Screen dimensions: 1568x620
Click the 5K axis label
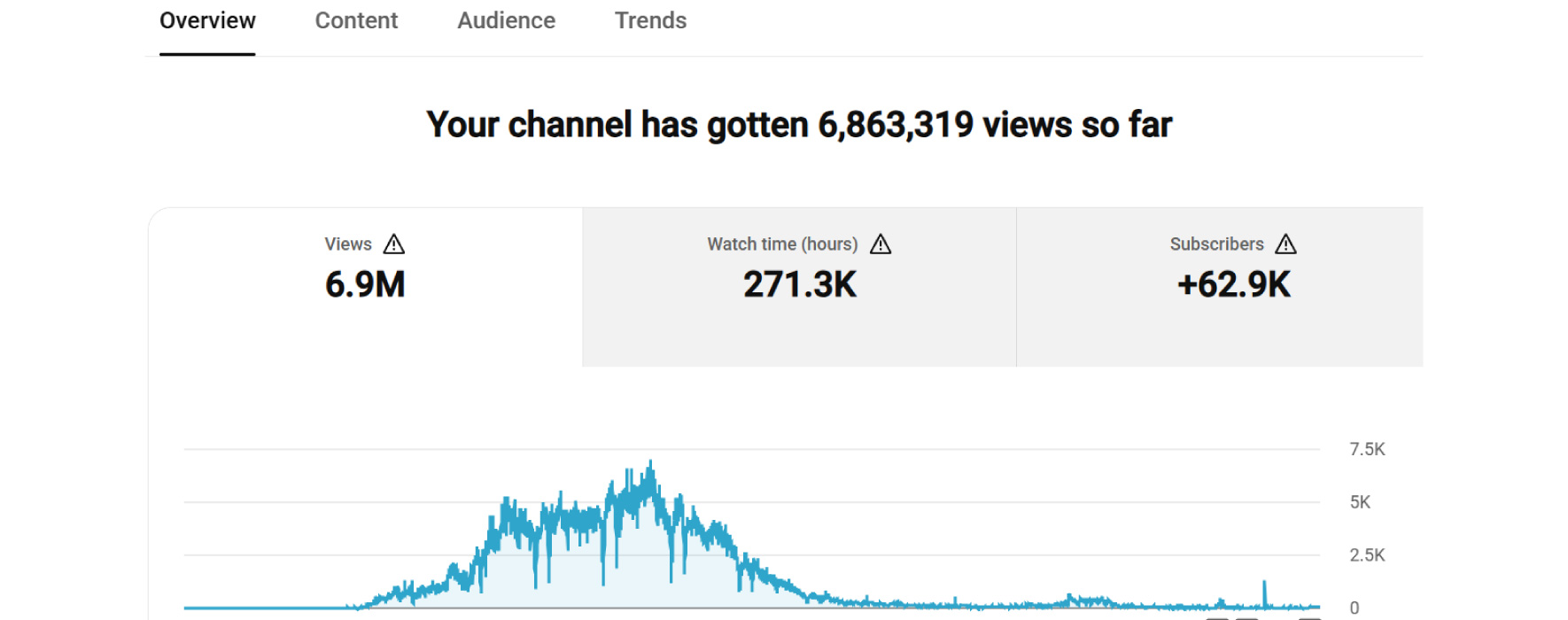pyautogui.click(x=1360, y=502)
